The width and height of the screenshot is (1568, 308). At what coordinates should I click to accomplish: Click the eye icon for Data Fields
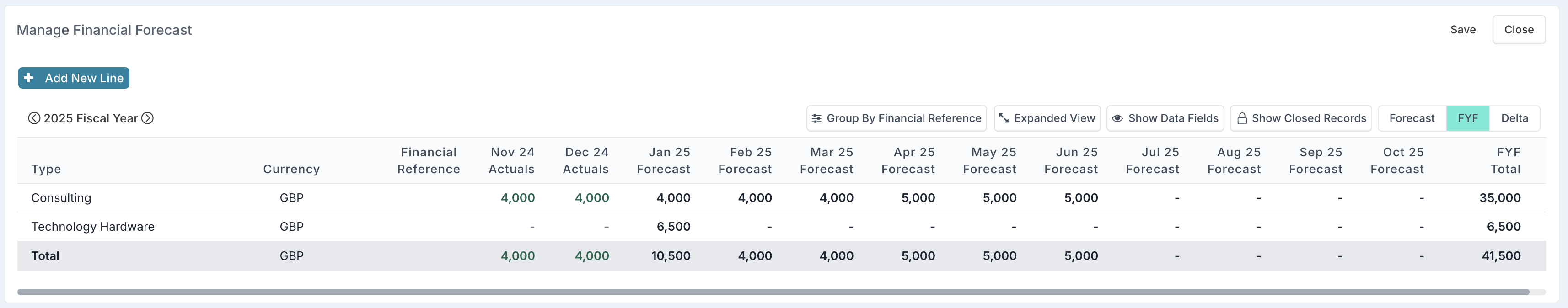(1117, 119)
